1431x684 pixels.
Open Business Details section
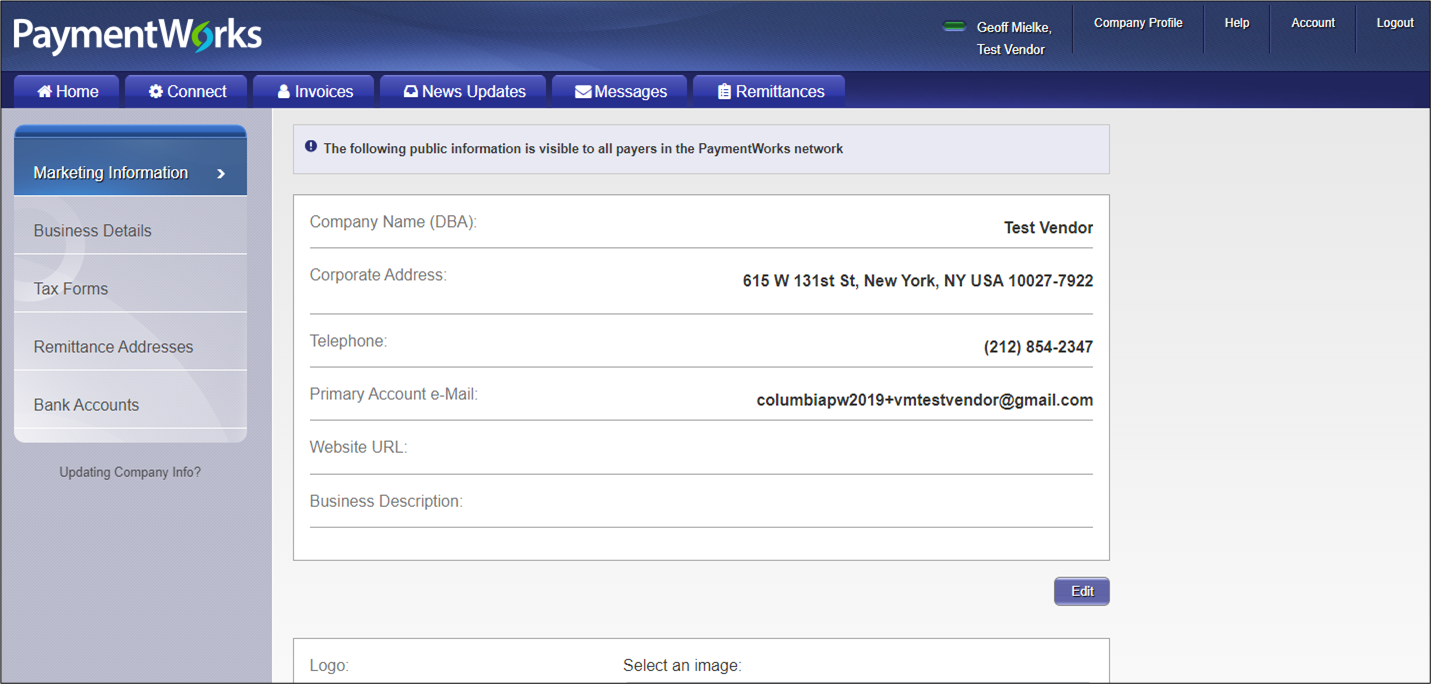(93, 231)
